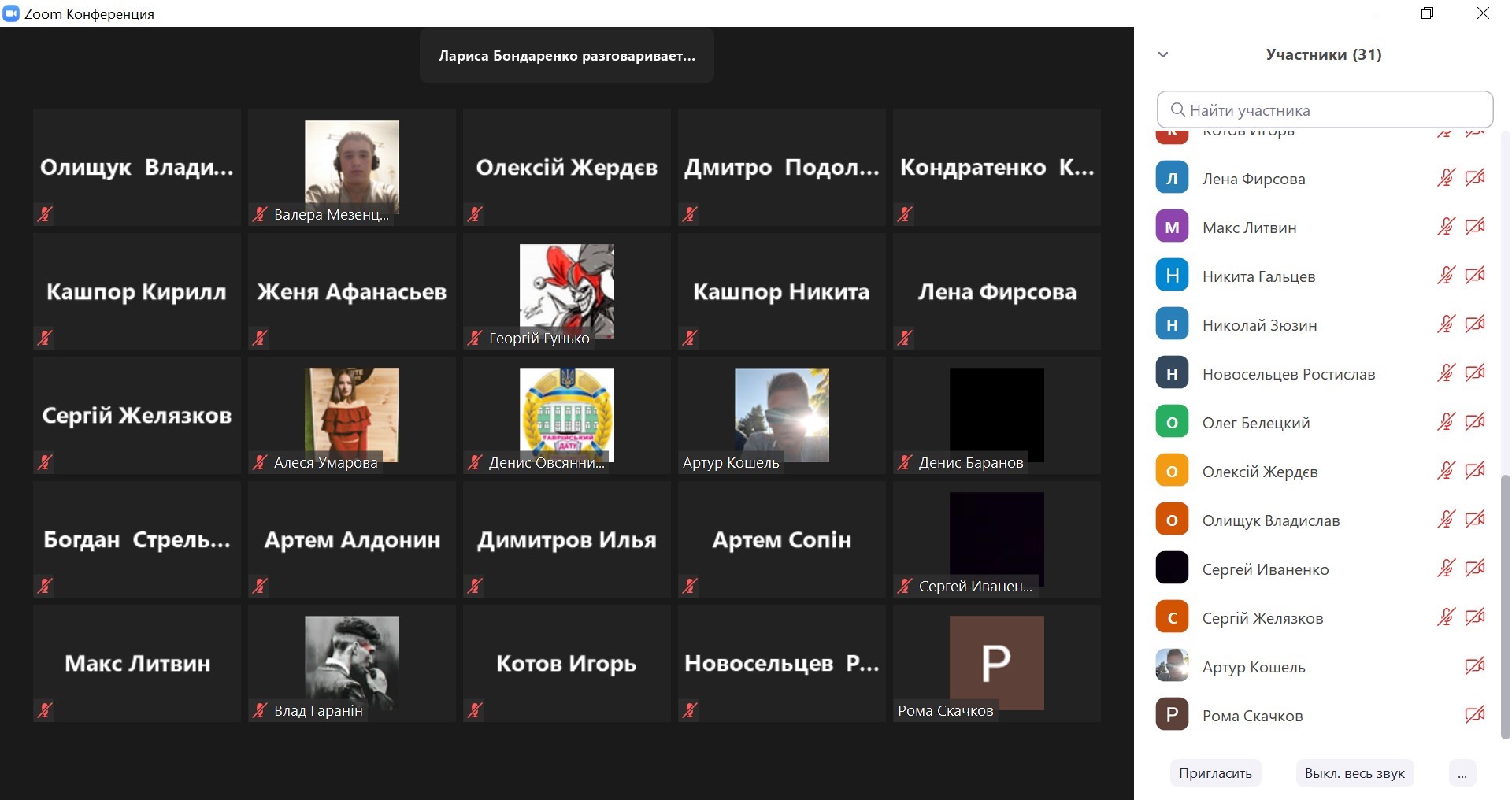Click the "Лариса Бондаренко разговаривает..." speaker banner
Screen dimensions: 1512x800
click(567, 56)
